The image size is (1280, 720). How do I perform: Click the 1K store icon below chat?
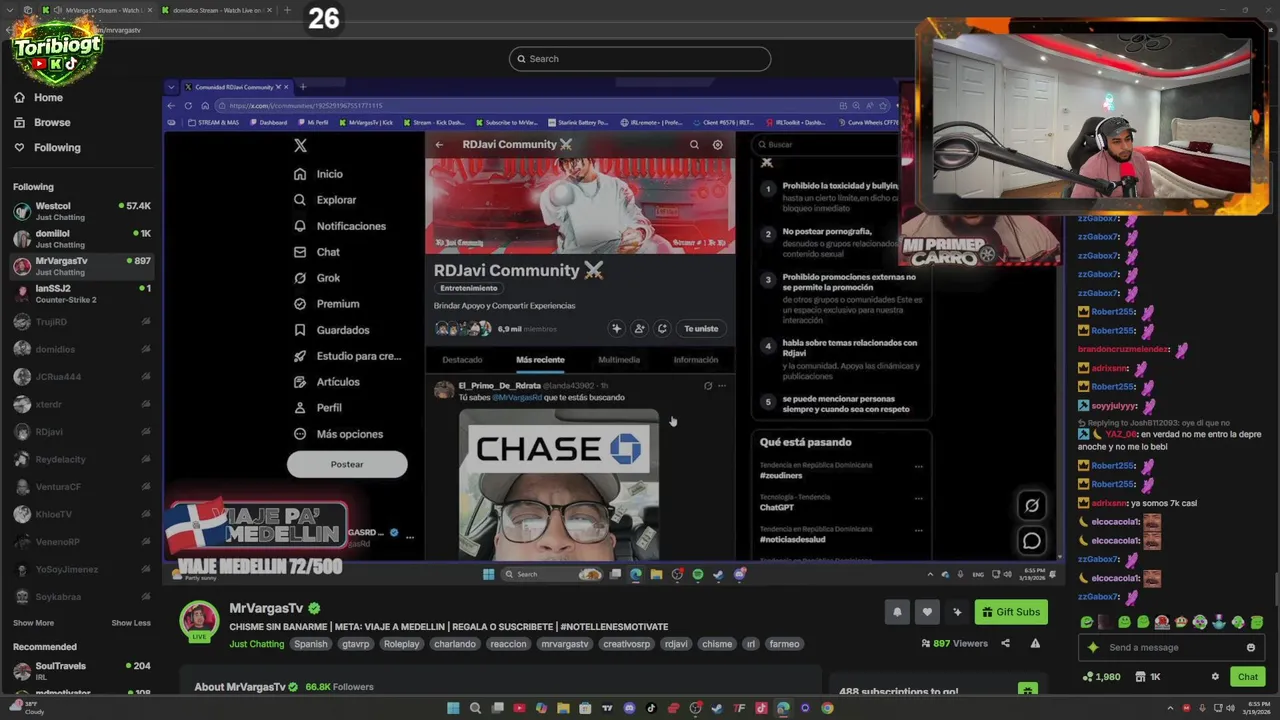click(x=1148, y=677)
